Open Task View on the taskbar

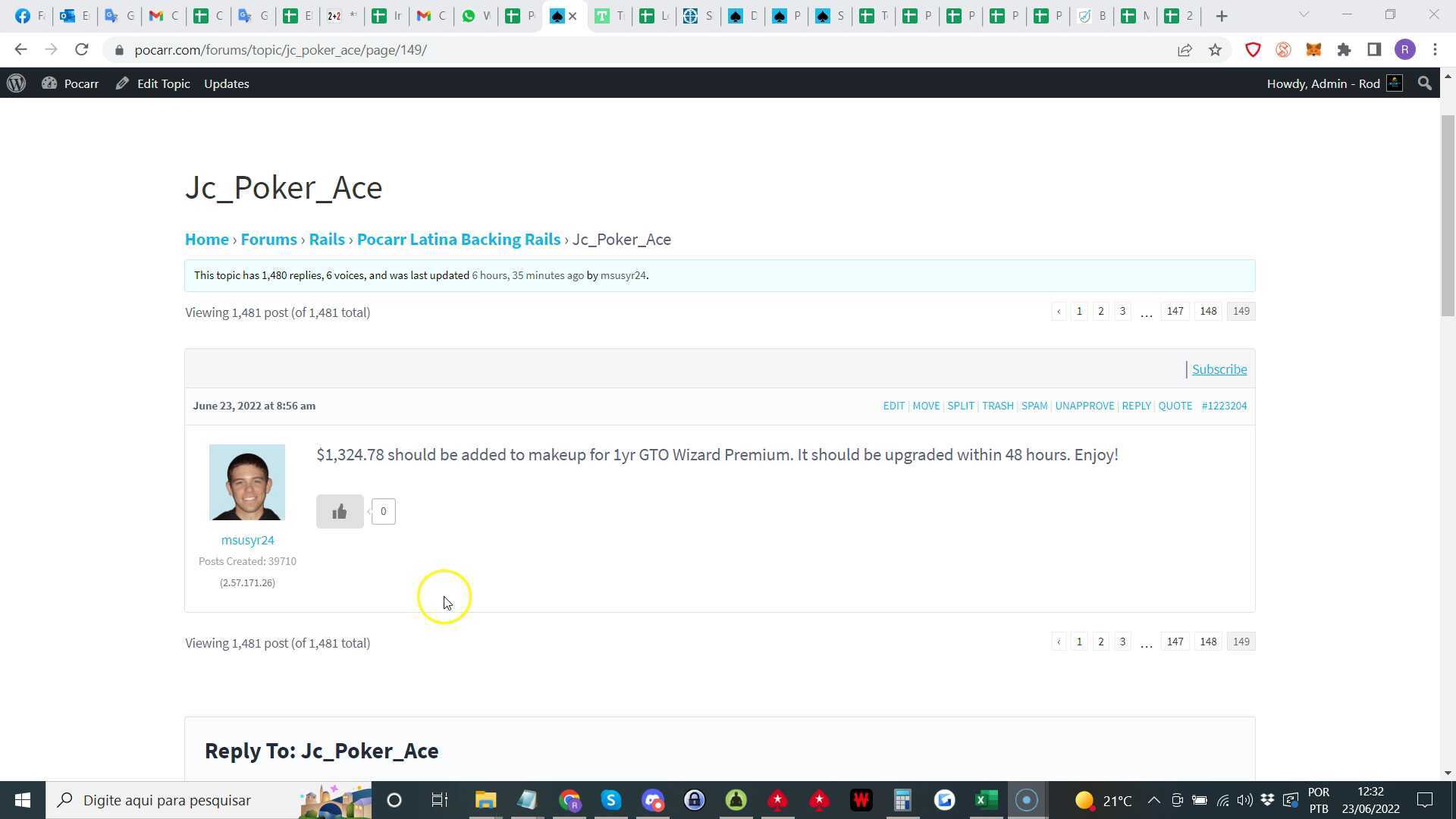(x=439, y=800)
